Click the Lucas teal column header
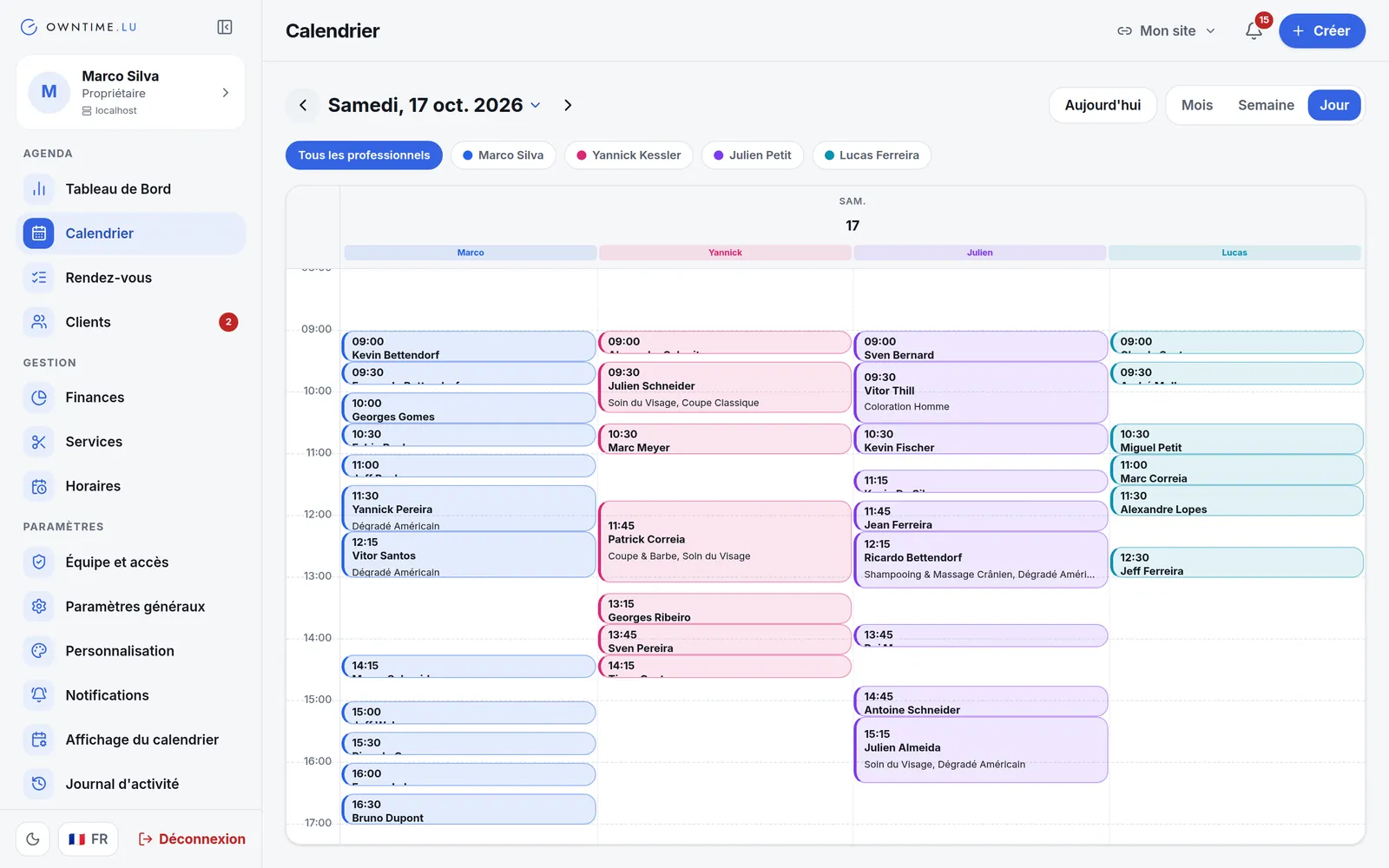Viewport: 1389px width, 868px height. tap(1234, 253)
